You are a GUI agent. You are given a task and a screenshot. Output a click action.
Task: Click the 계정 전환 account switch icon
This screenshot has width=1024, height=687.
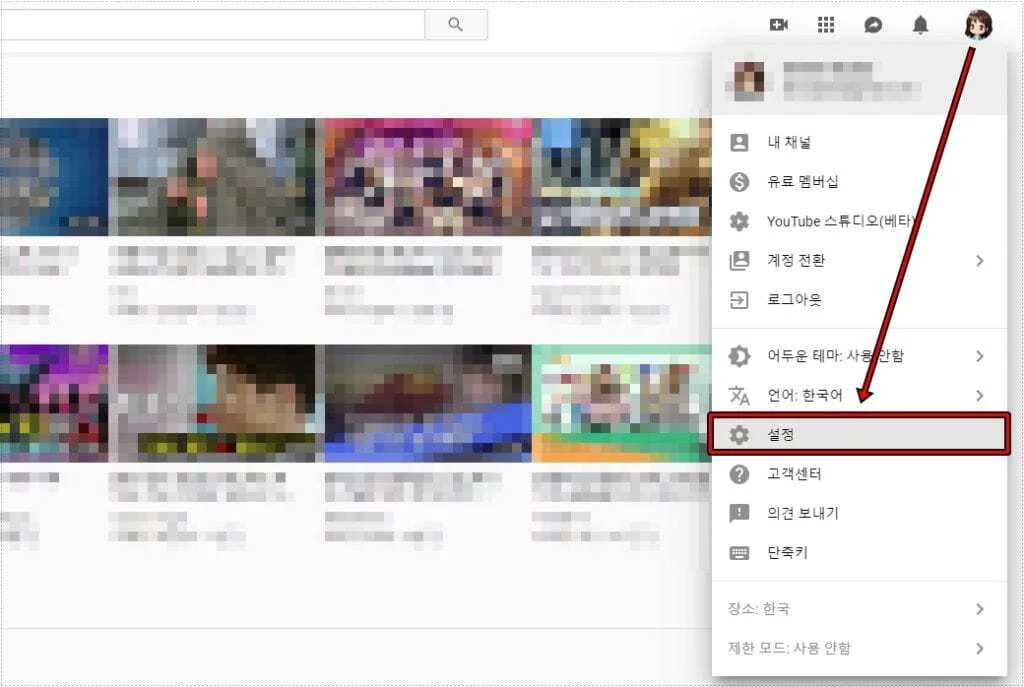click(x=739, y=261)
